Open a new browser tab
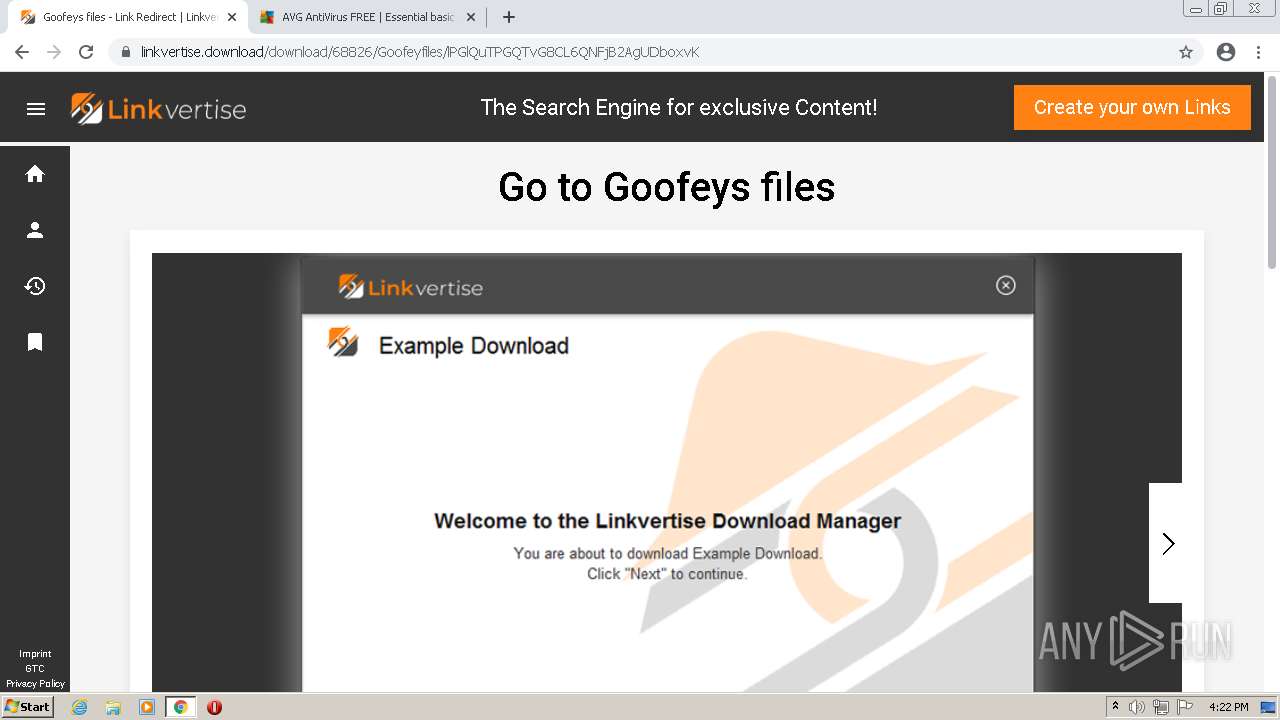This screenshot has width=1280, height=720. [509, 17]
